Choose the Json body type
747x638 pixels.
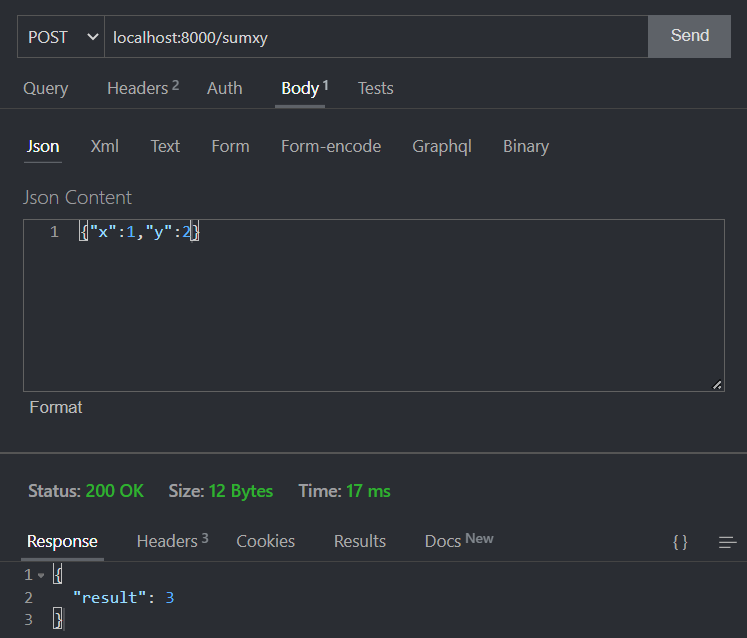coord(43,146)
